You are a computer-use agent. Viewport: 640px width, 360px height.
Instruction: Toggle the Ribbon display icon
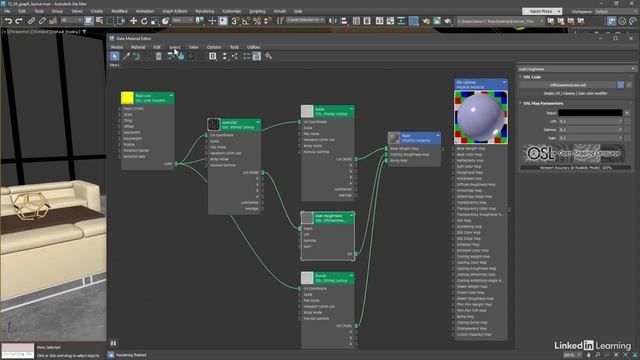(380, 20)
